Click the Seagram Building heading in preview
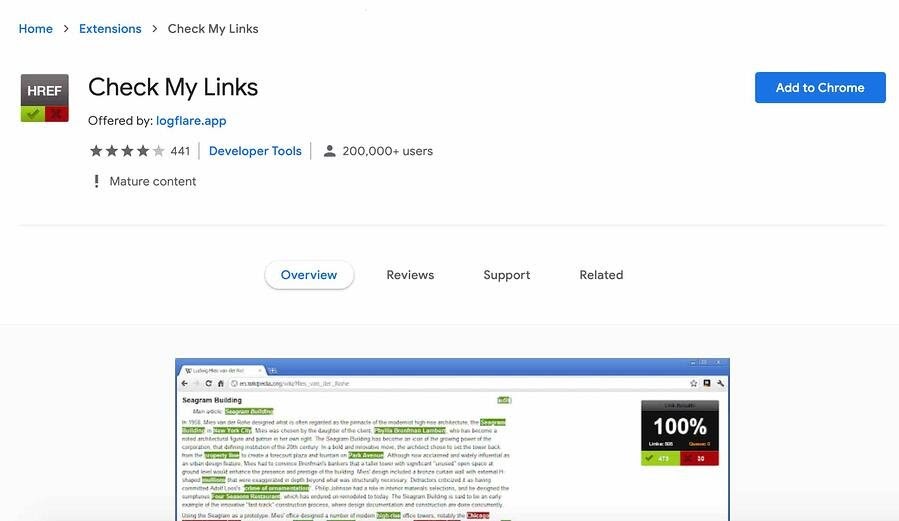This screenshot has width=899, height=521. click(212, 400)
